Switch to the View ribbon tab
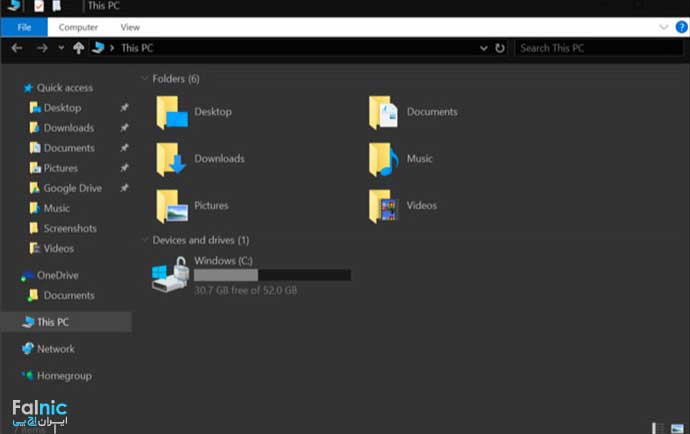This screenshot has height=434, width=690. [x=130, y=28]
